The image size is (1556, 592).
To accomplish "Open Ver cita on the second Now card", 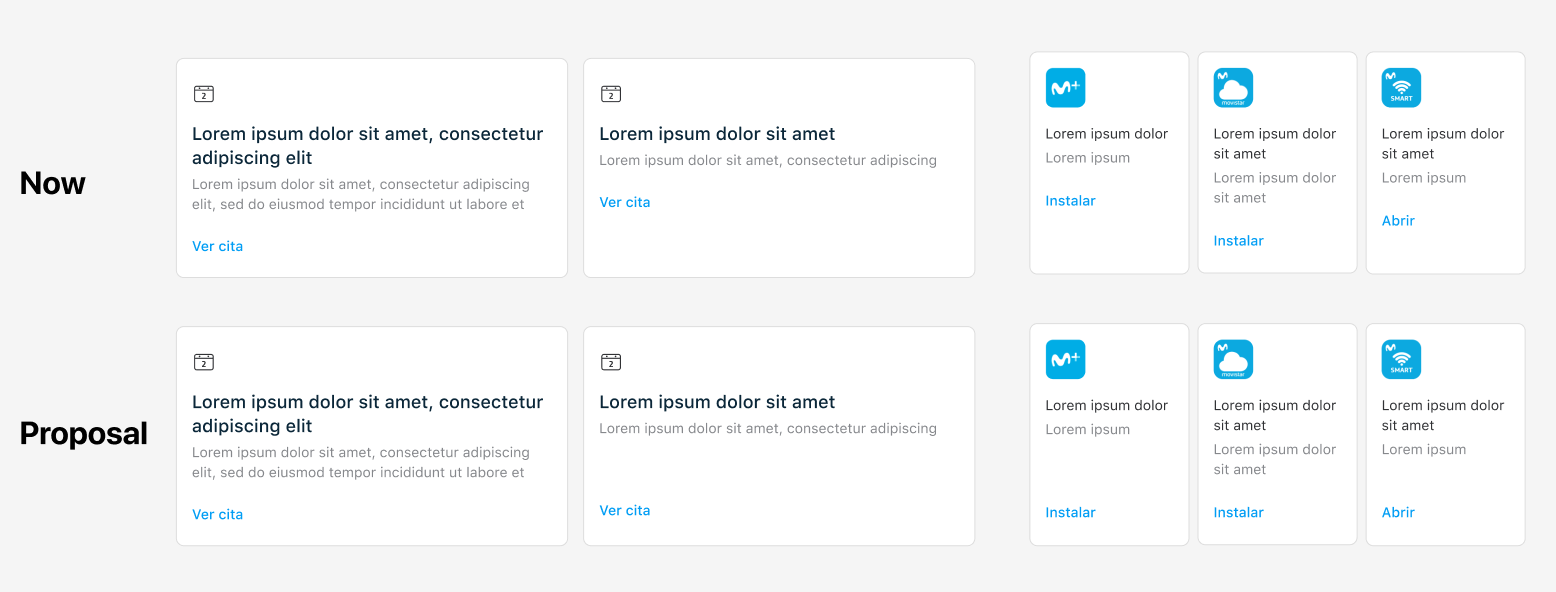I will [624, 201].
